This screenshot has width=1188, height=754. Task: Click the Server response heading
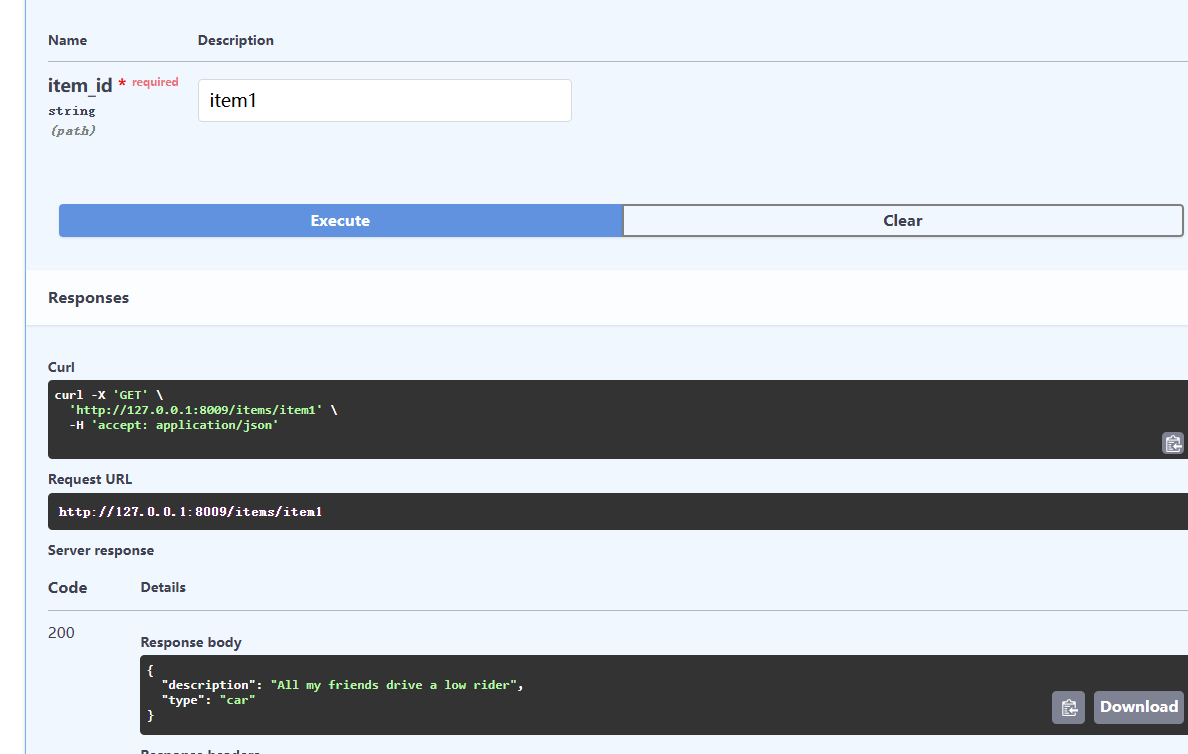pos(100,550)
